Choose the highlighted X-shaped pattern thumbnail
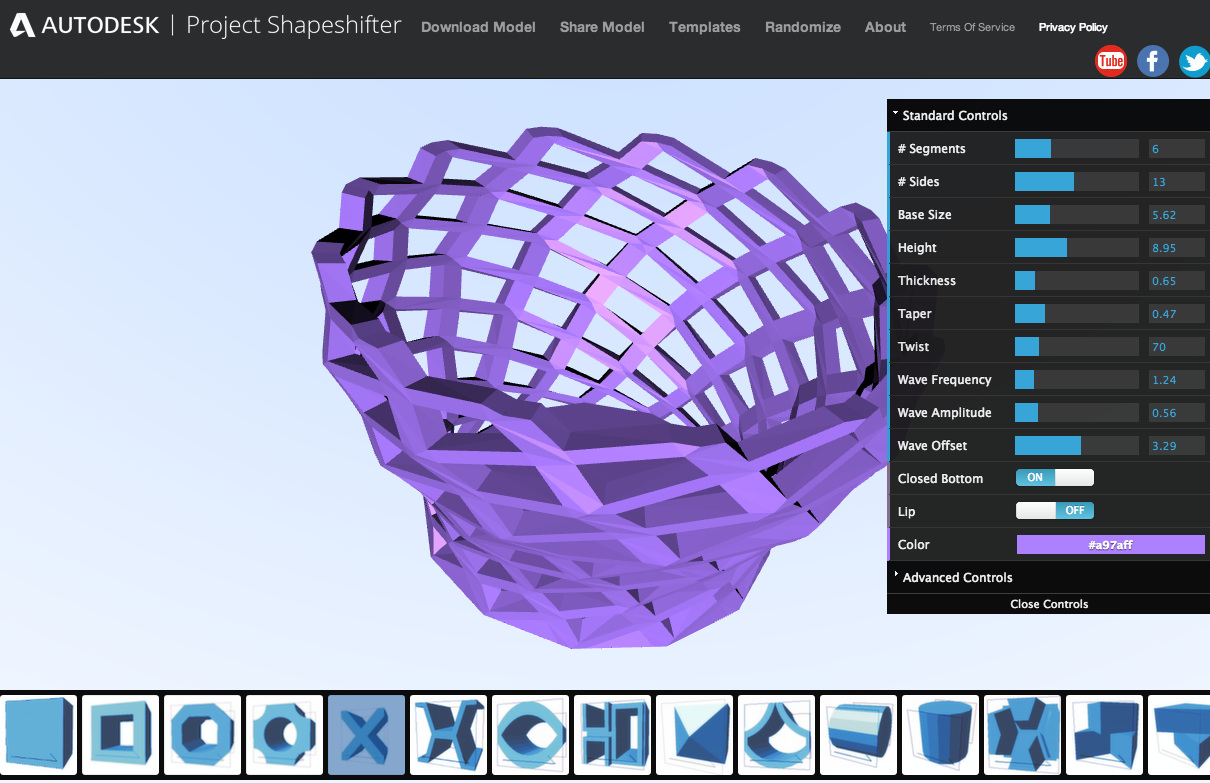1210x783 pixels. pos(366,734)
